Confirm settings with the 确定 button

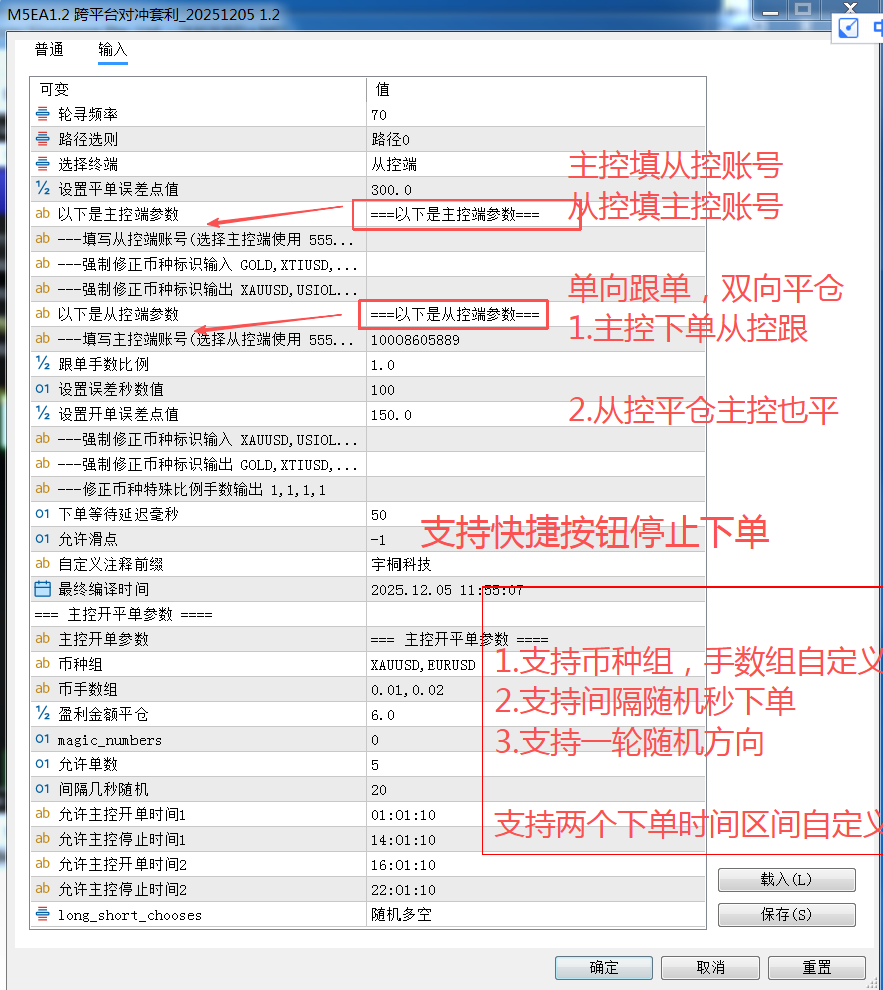point(603,967)
